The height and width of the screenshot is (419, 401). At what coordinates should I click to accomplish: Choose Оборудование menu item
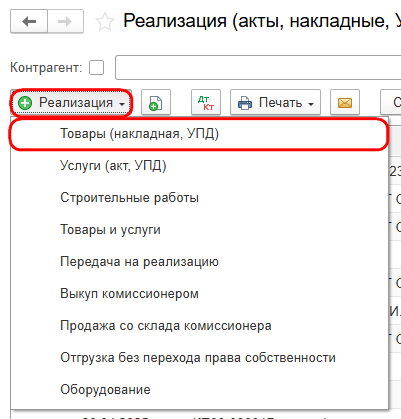click(x=199, y=390)
